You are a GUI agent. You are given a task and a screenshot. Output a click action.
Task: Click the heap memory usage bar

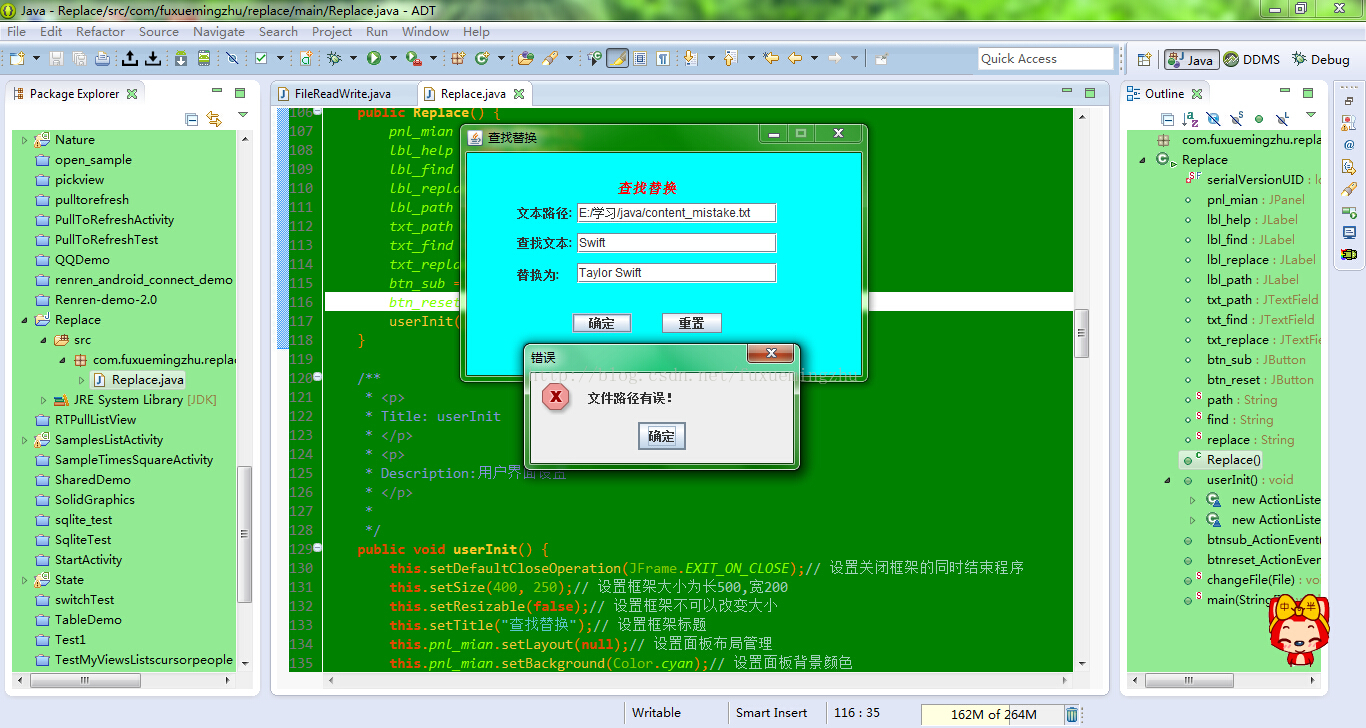coord(991,714)
